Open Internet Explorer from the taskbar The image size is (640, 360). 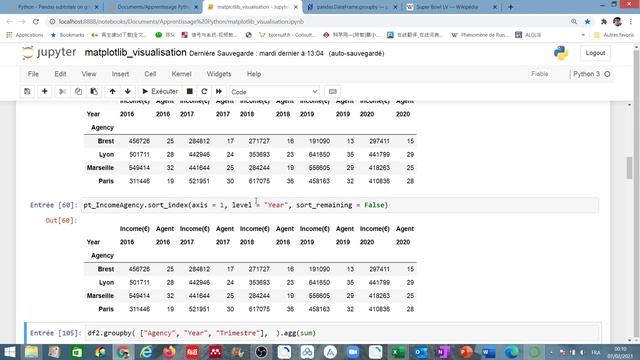(146, 351)
